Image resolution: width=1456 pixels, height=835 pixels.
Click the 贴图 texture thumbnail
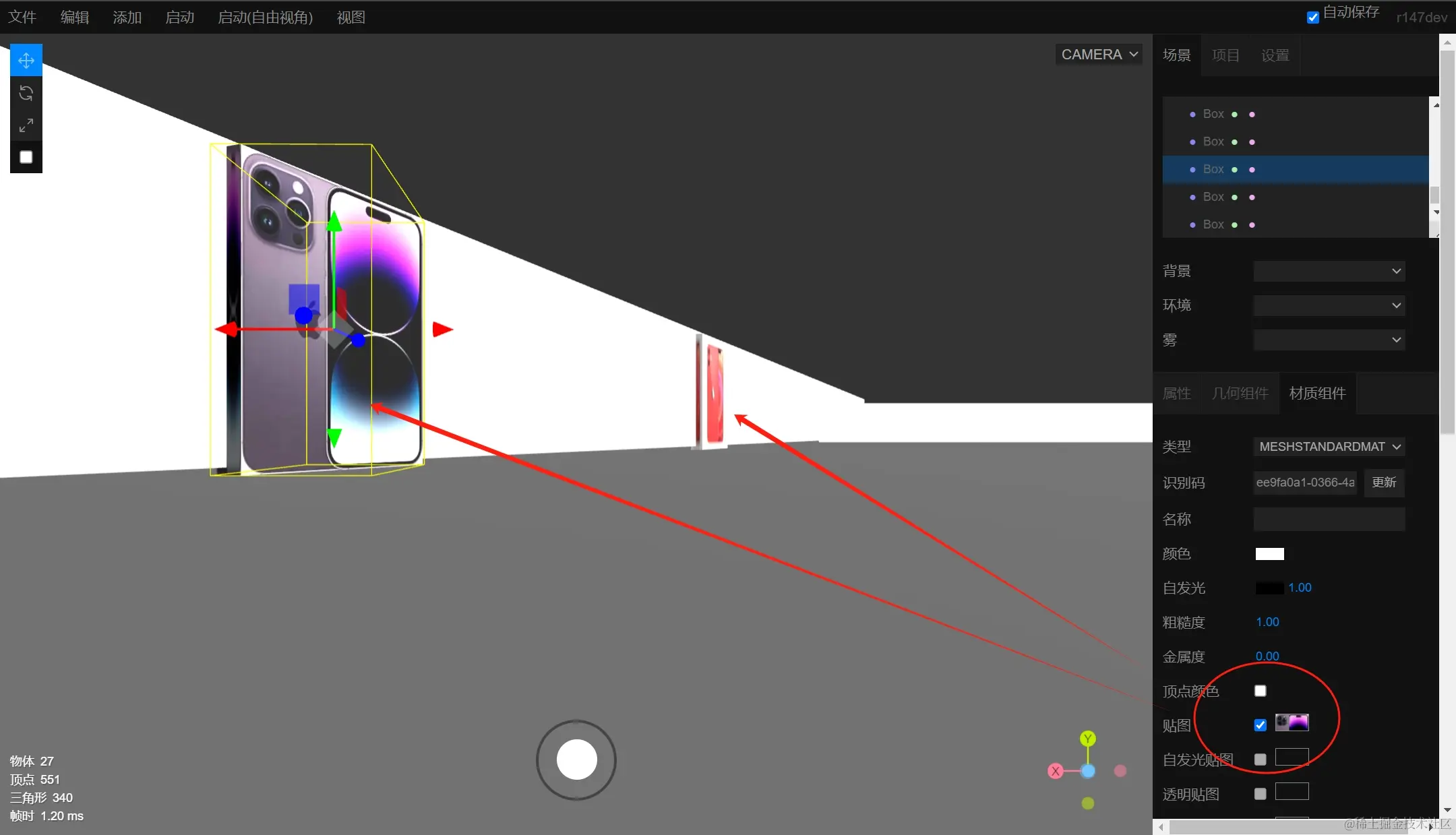pyautogui.click(x=1292, y=723)
